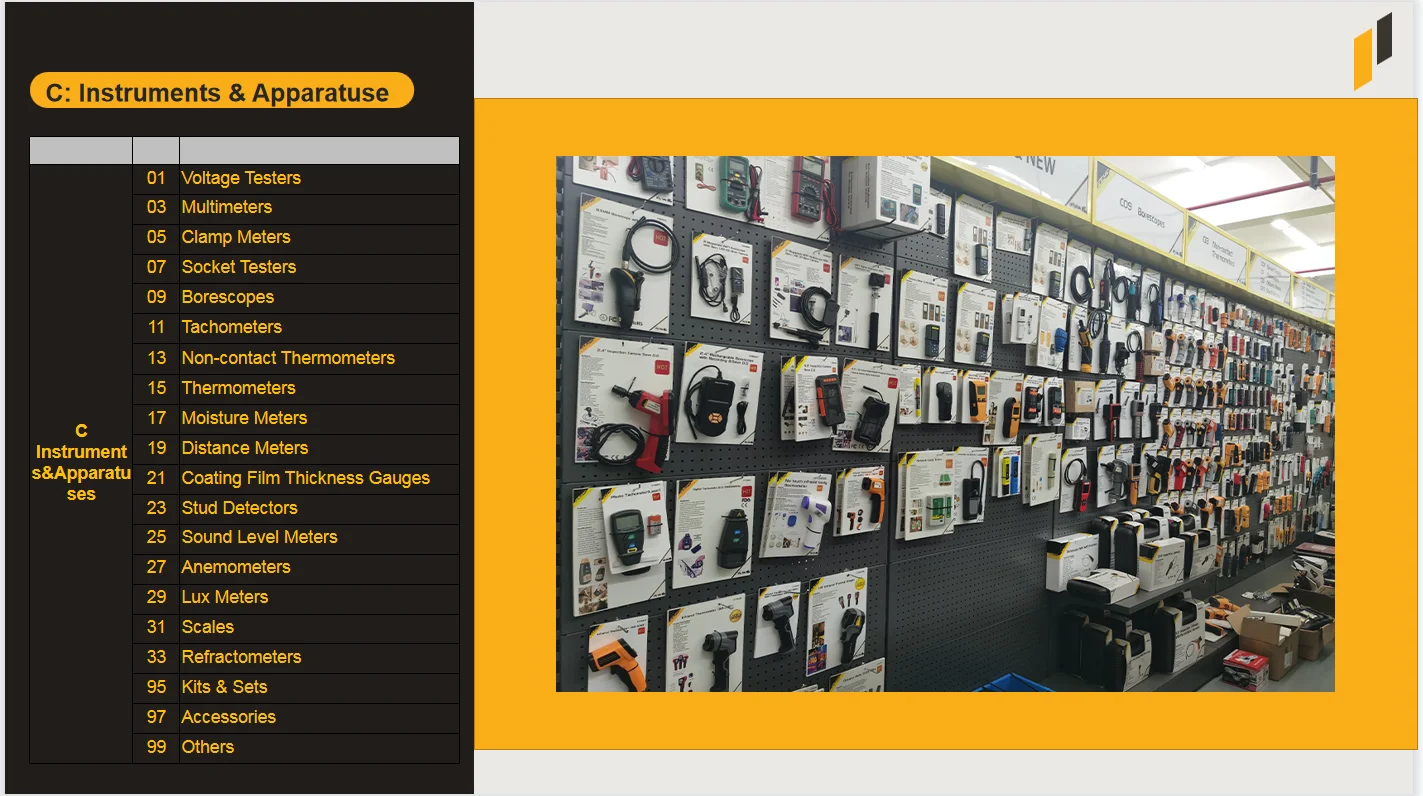The image size is (1423, 796).
Task: Click Sound Level Meters row
Action: 260,537
